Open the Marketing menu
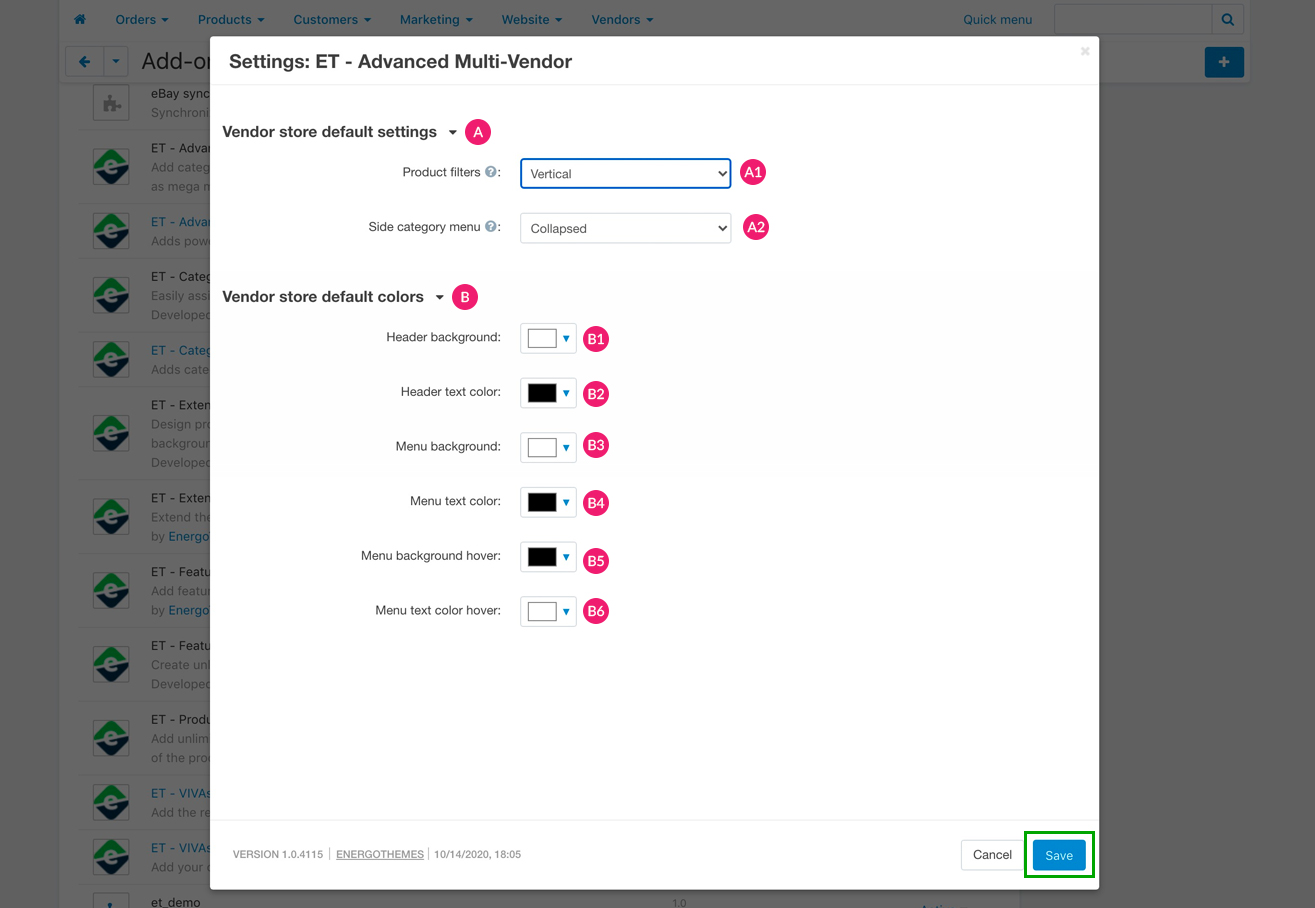Image resolution: width=1315 pixels, height=908 pixels. tap(436, 19)
